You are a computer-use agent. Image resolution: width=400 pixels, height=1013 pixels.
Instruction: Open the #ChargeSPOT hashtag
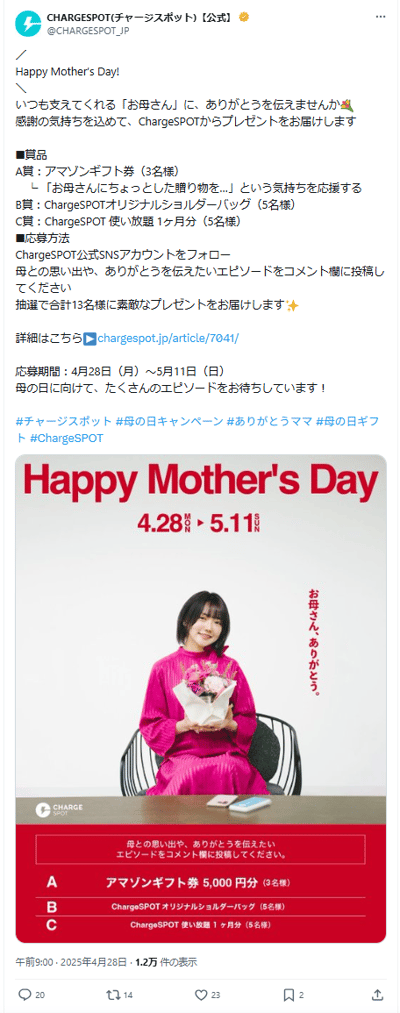pos(66,437)
